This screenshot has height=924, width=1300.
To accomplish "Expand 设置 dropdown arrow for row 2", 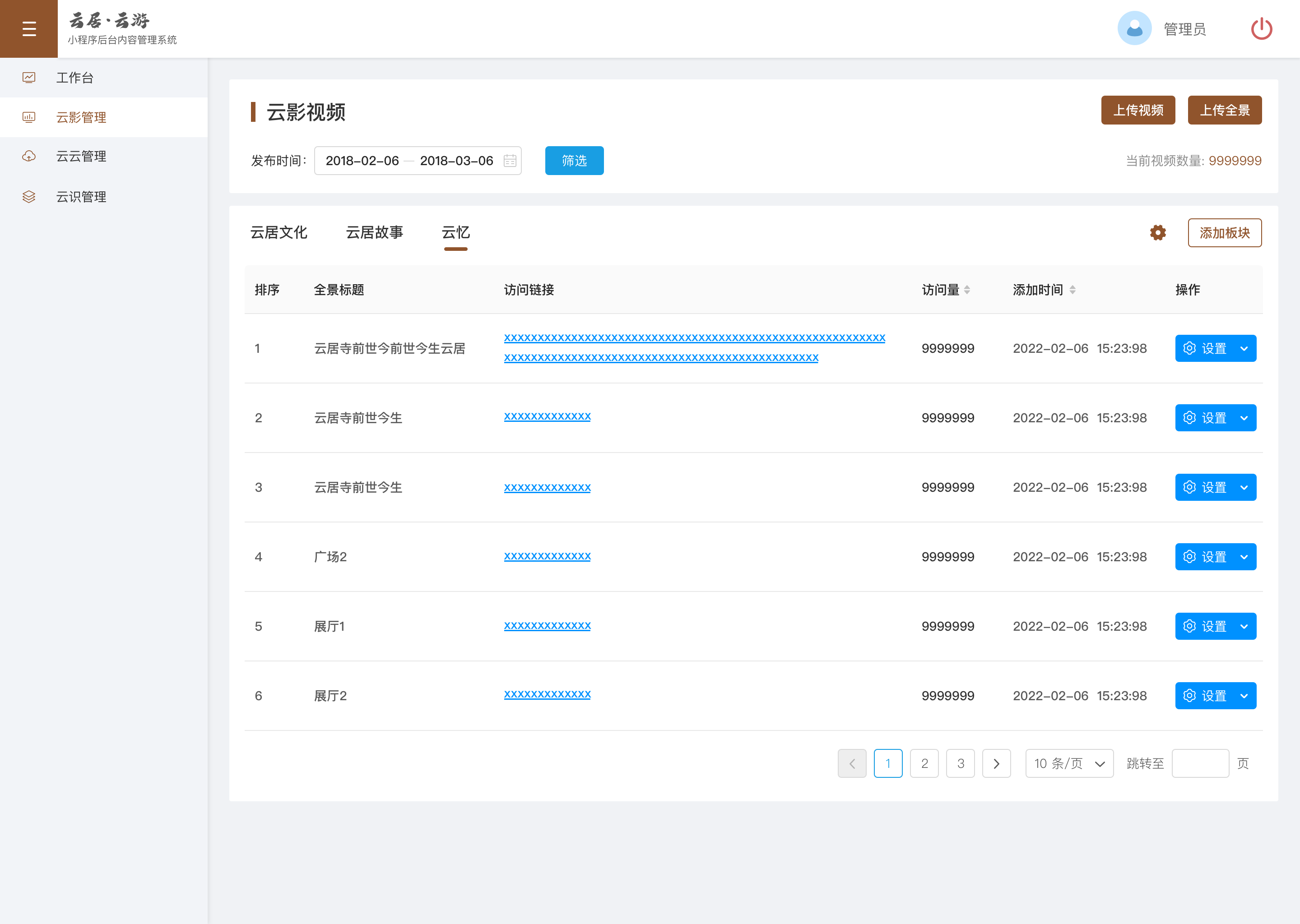I will coord(1244,418).
